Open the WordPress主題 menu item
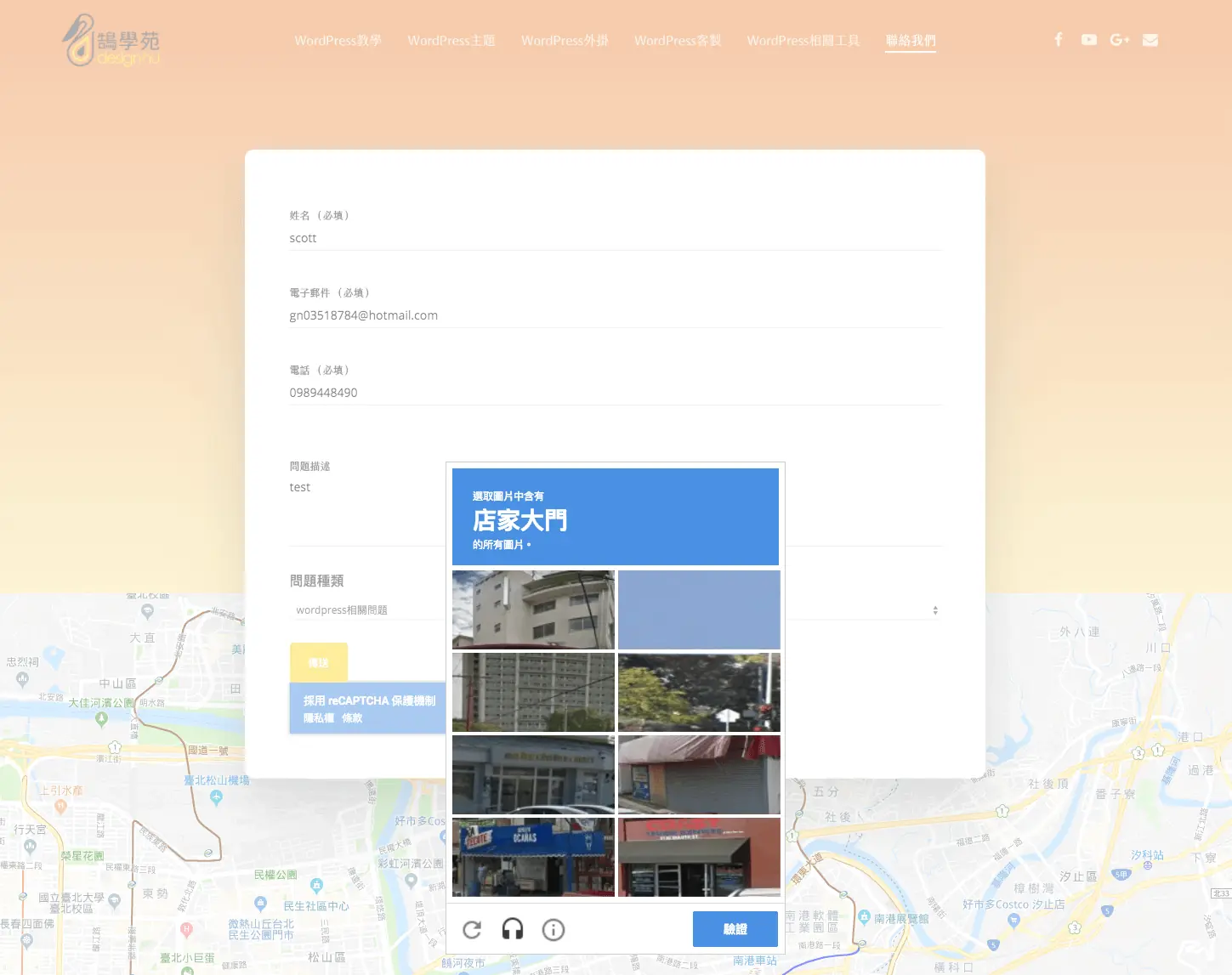The width and height of the screenshot is (1232, 975). click(x=451, y=41)
